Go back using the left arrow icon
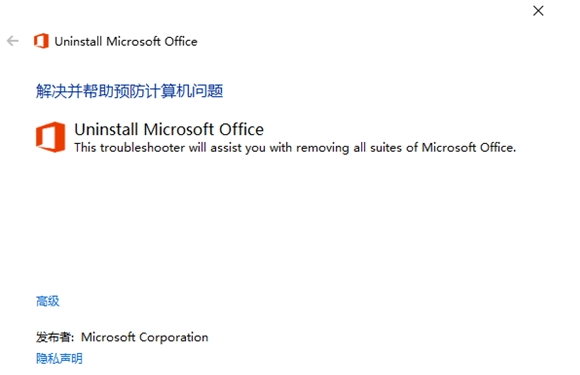Viewport: 580px width, 375px height. click(x=13, y=41)
